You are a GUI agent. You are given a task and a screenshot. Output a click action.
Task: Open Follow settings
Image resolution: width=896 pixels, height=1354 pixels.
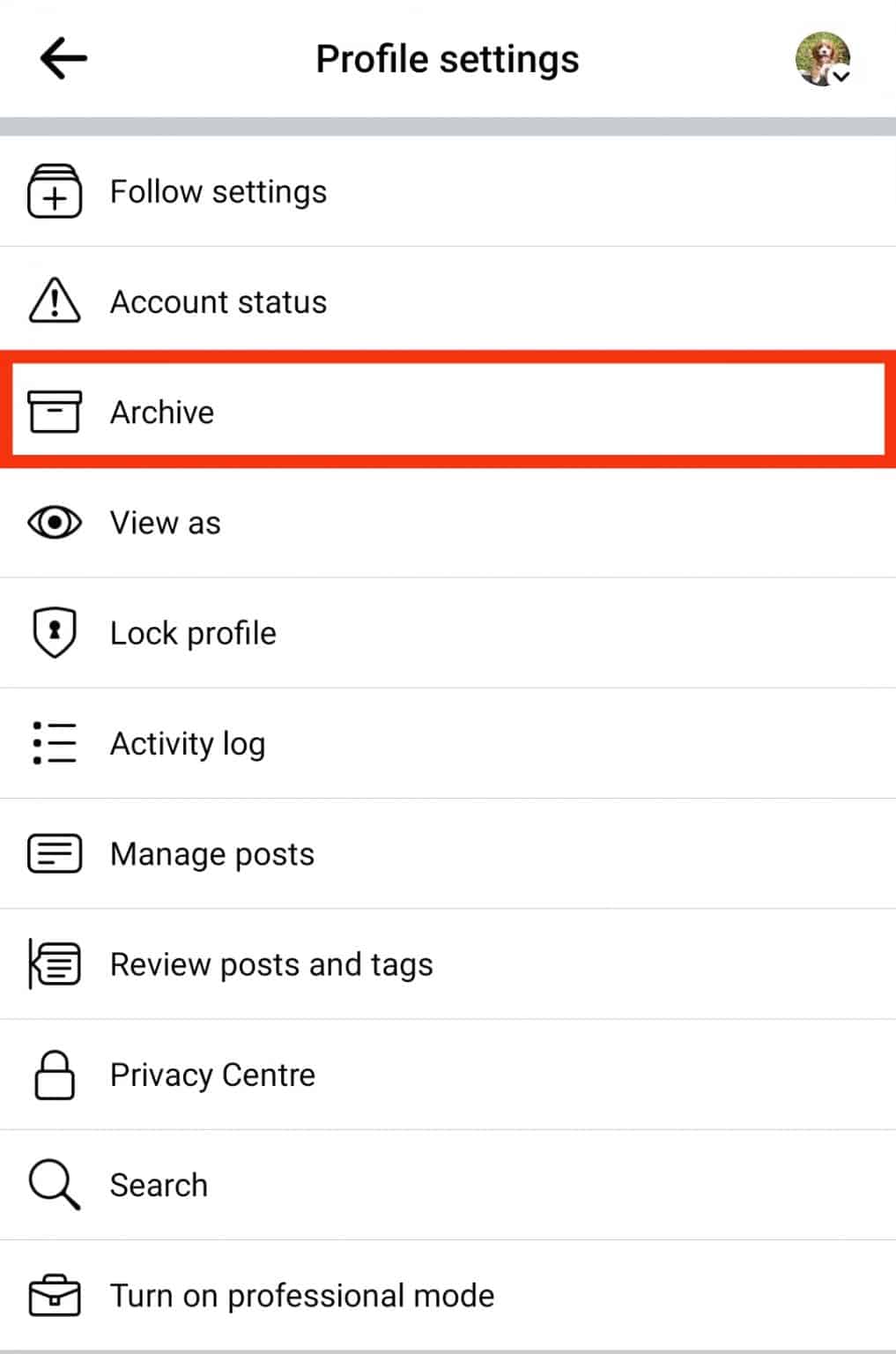click(x=218, y=191)
